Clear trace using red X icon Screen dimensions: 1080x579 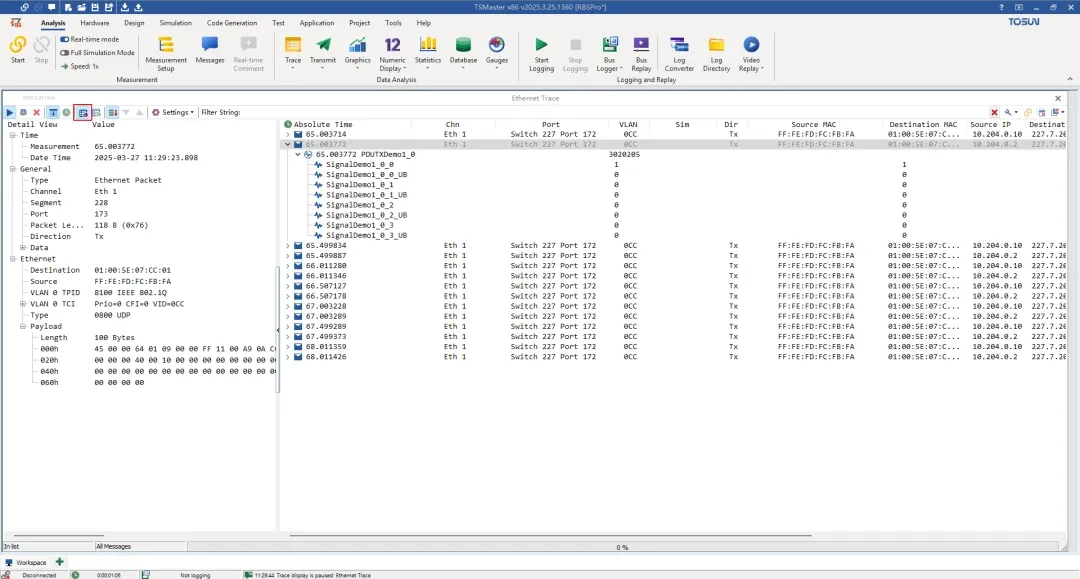pos(38,112)
